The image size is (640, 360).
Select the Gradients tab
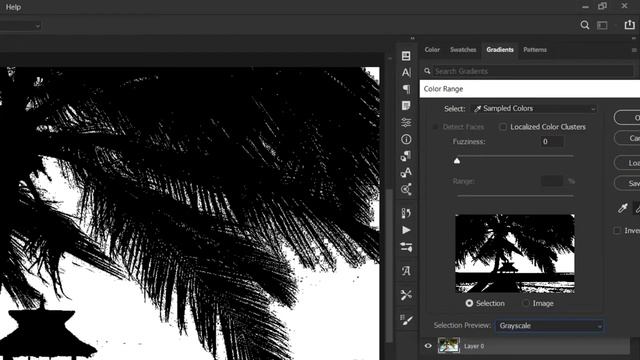point(500,50)
